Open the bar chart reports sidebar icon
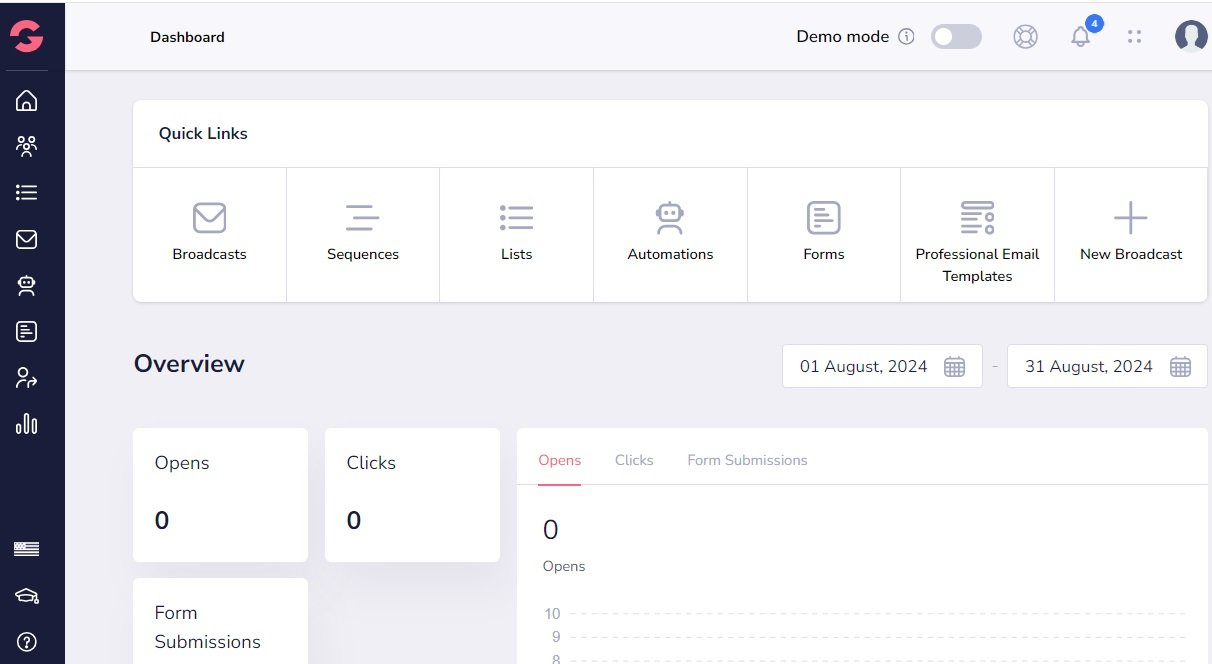Viewport: 1212px width, 664px height. [x=27, y=424]
